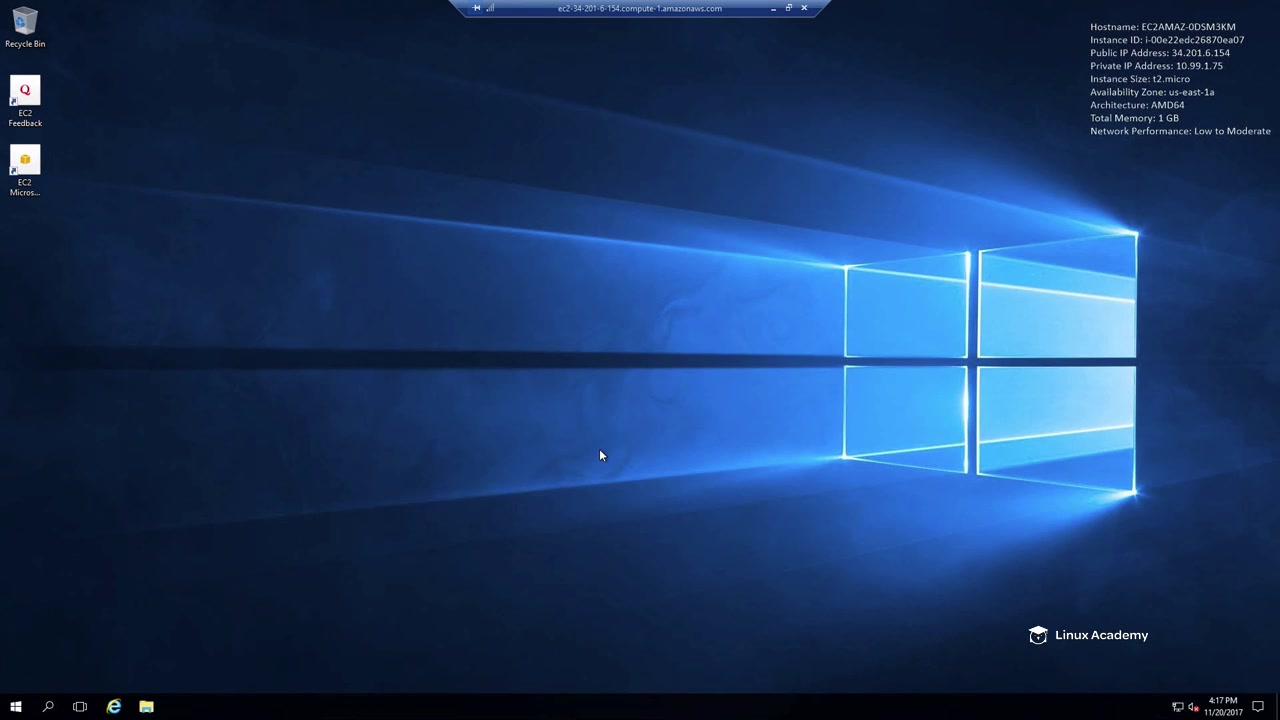
Task: Select the Recycle Bin desktop icon
Action: pyautogui.click(x=25, y=28)
